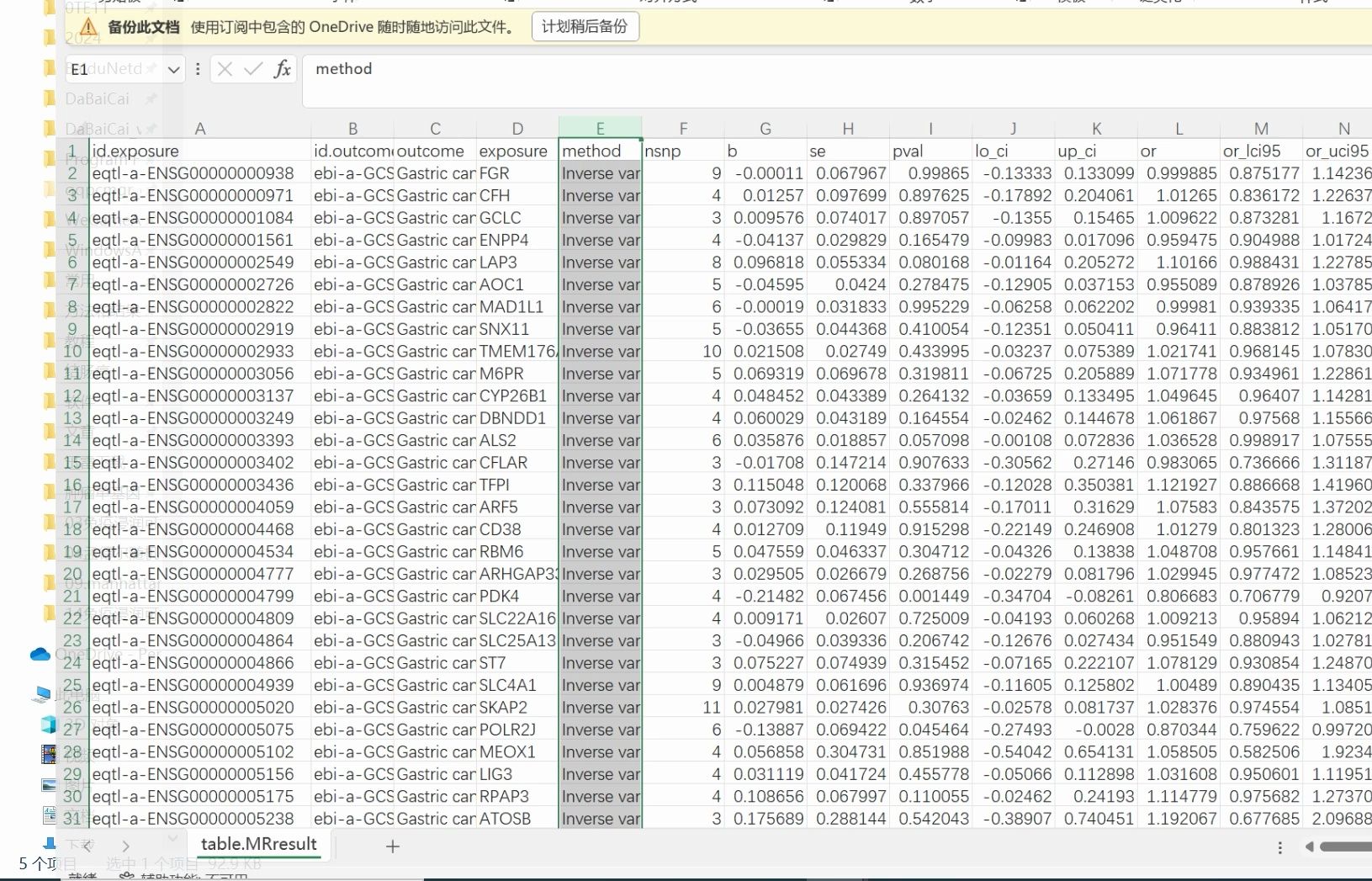Select column A header
Screen dimensions: 1372x881
click(200, 129)
